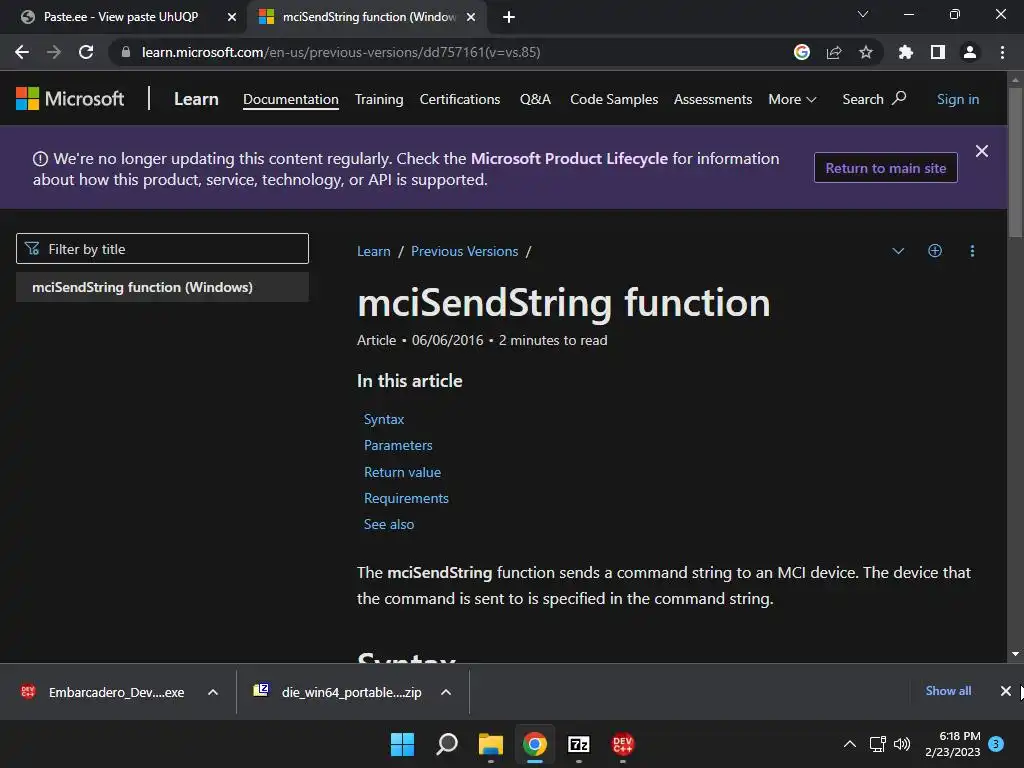Open the Training menu item
Image resolution: width=1024 pixels, height=768 pixels.
click(x=379, y=99)
